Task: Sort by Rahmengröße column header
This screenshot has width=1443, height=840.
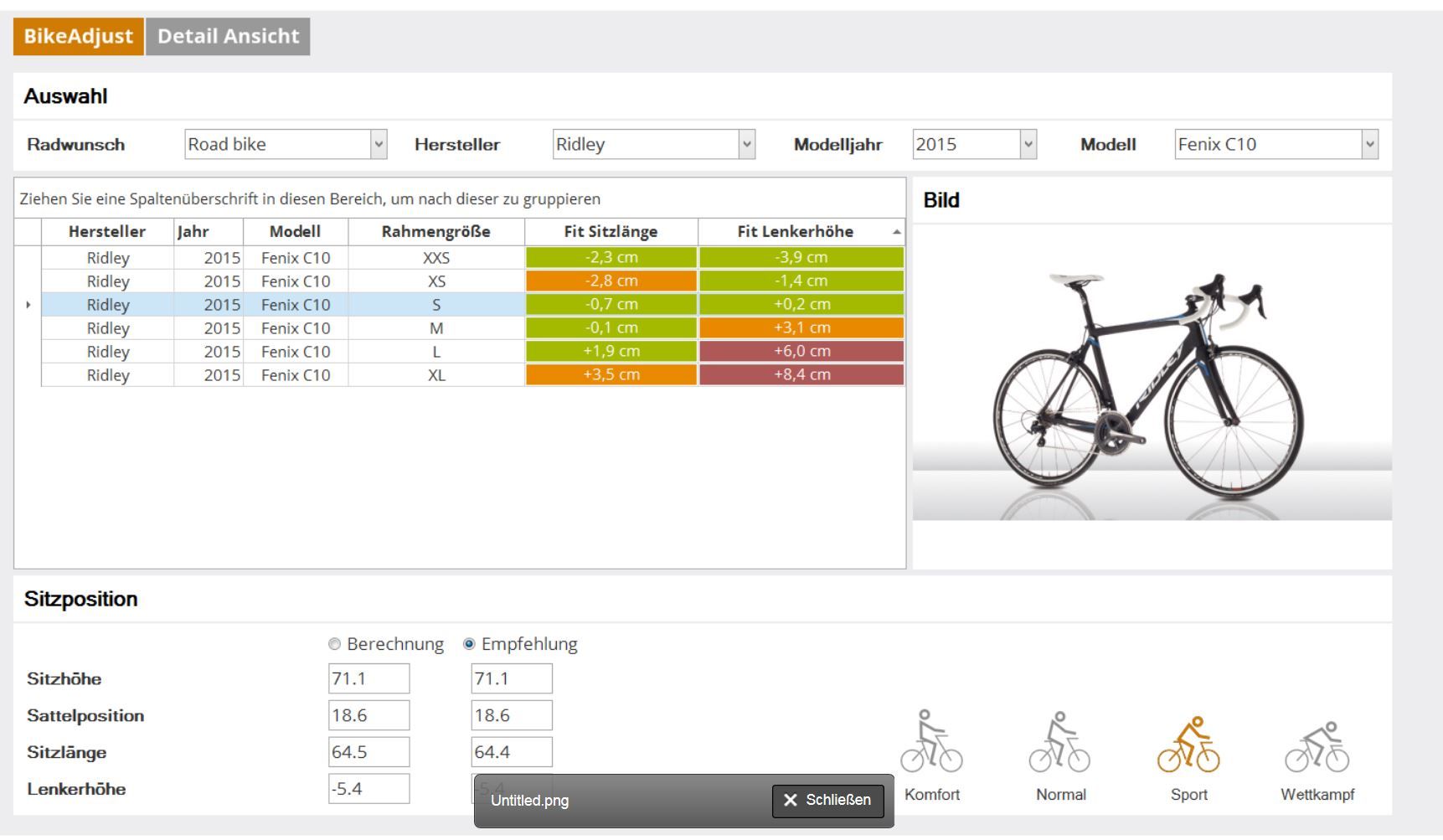Action: pyautogui.click(x=435, y=232)
